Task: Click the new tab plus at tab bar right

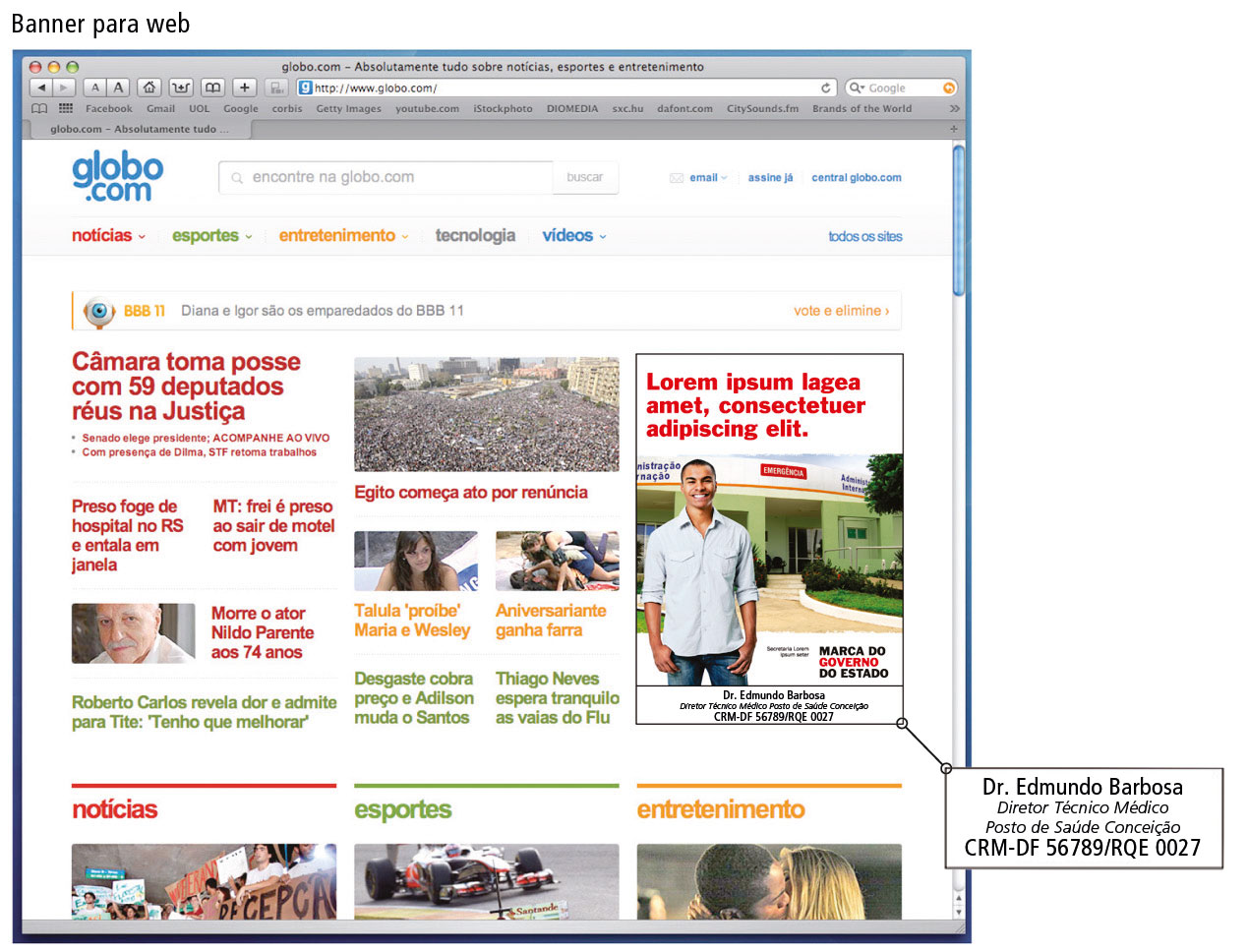Action: tap(953, 129)
